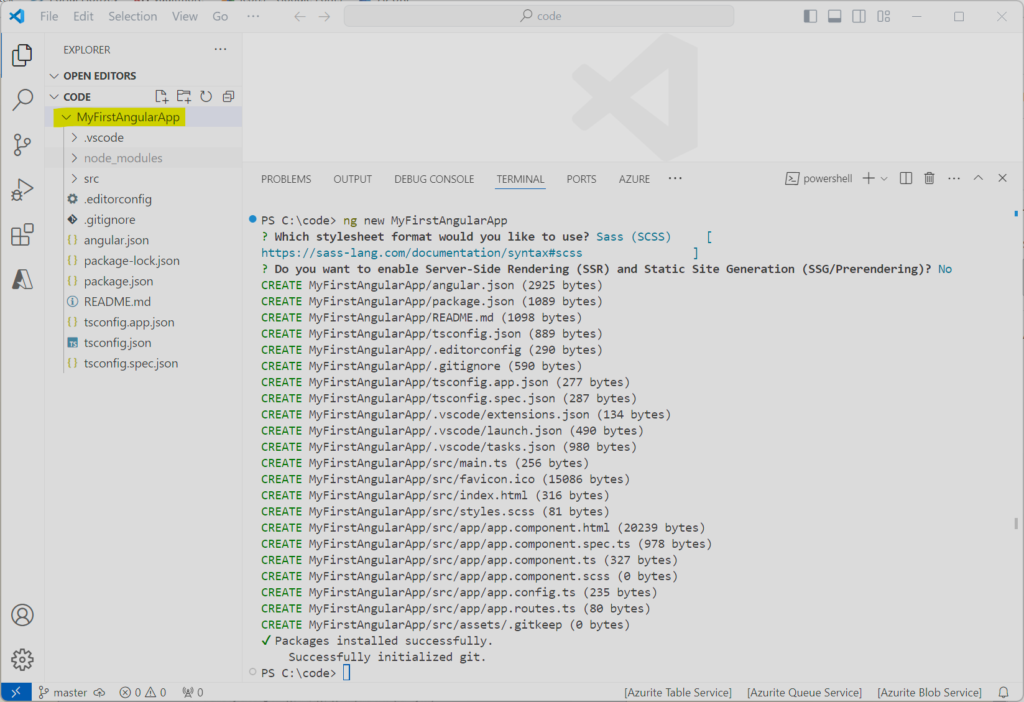Click the New File icon in Explorer
The height and width of the screenshot is (702, 1024).
point(161,97)
